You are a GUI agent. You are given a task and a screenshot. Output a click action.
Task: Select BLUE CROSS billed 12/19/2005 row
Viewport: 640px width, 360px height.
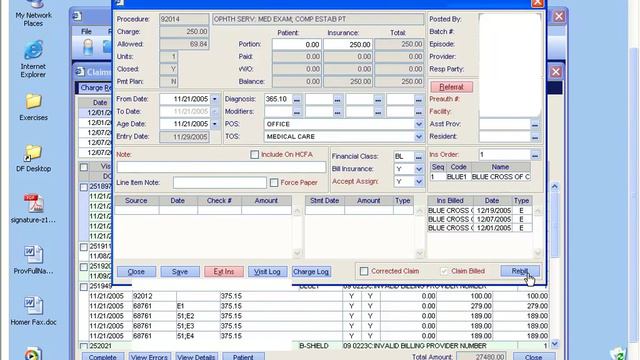[x=480, y=211]
